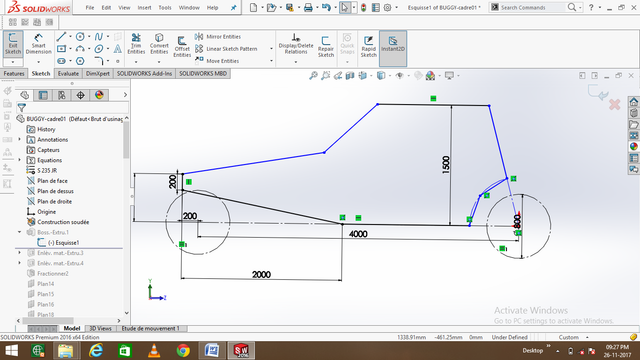Screen dimensions: 640x360
Task: Open the Trim Entities dropdown arrow
Action: click(136, 62)
